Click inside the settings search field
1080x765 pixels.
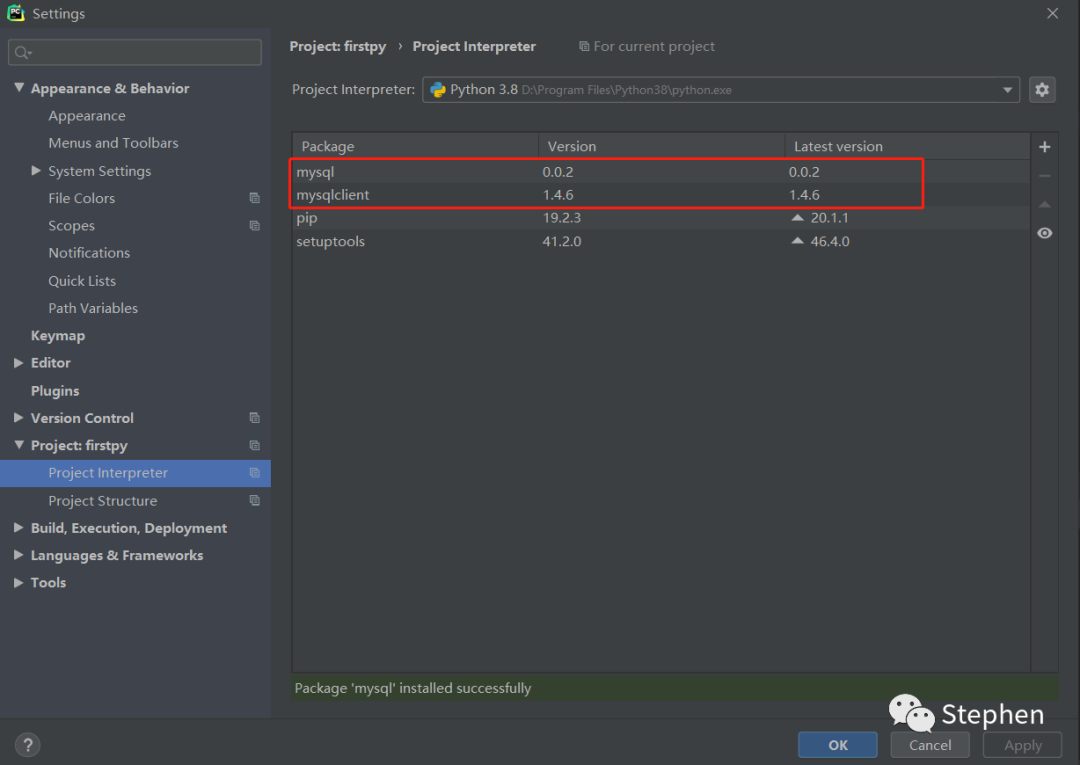tap(135, 52)
